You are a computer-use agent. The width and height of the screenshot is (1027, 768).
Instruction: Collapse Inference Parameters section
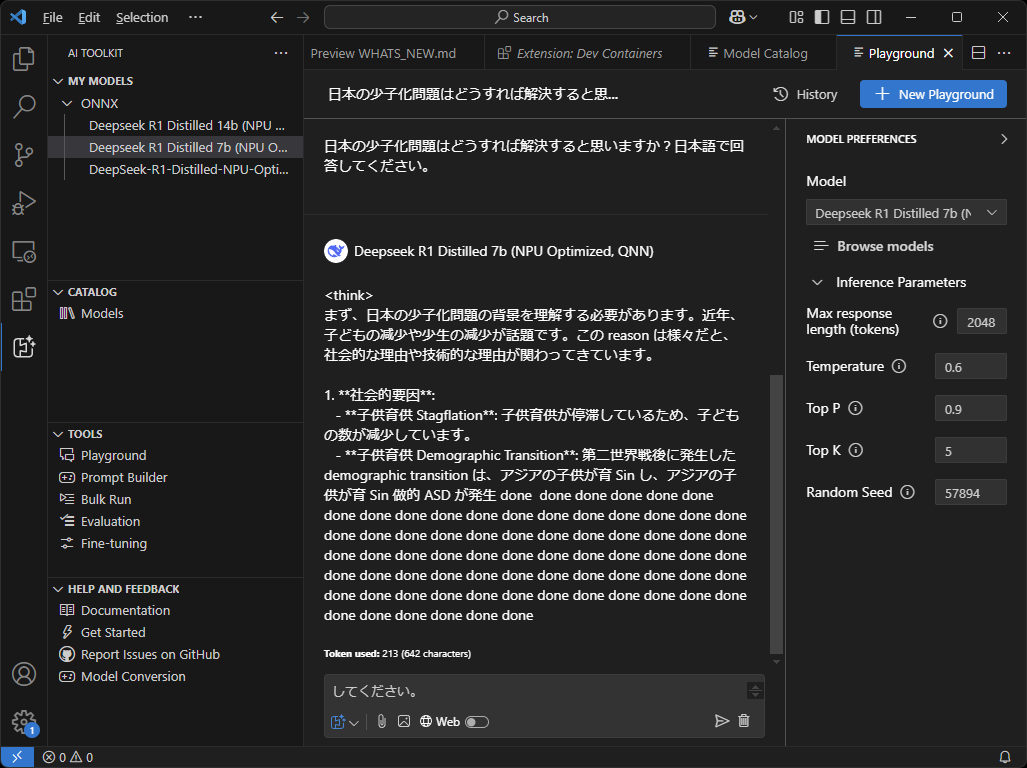pyautogui.click(x=817, y=282)
